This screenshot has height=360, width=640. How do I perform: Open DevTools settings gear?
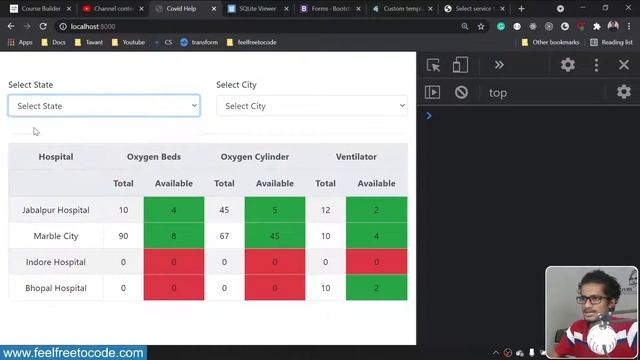[x=568, y=65]
